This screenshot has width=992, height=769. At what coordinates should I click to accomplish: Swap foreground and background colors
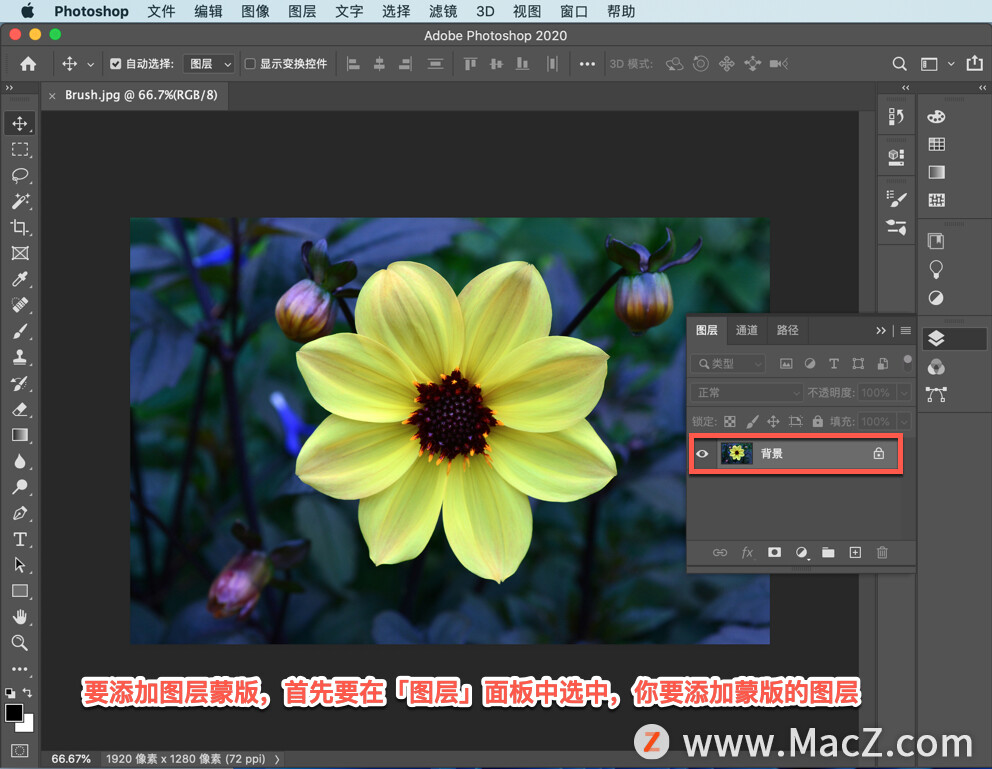(27, 692)
